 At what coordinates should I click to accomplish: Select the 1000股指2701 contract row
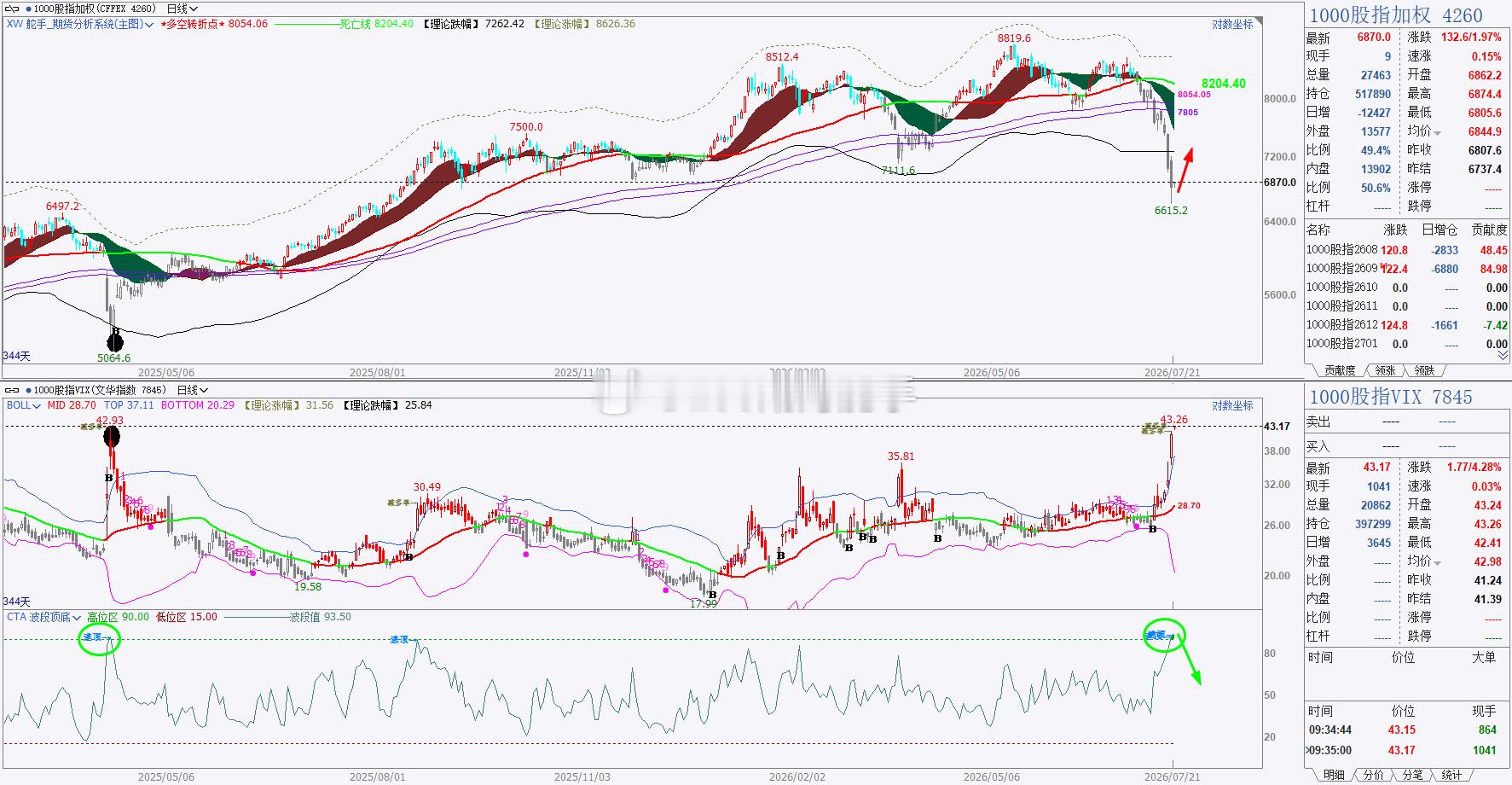[x=1407, y=344]
